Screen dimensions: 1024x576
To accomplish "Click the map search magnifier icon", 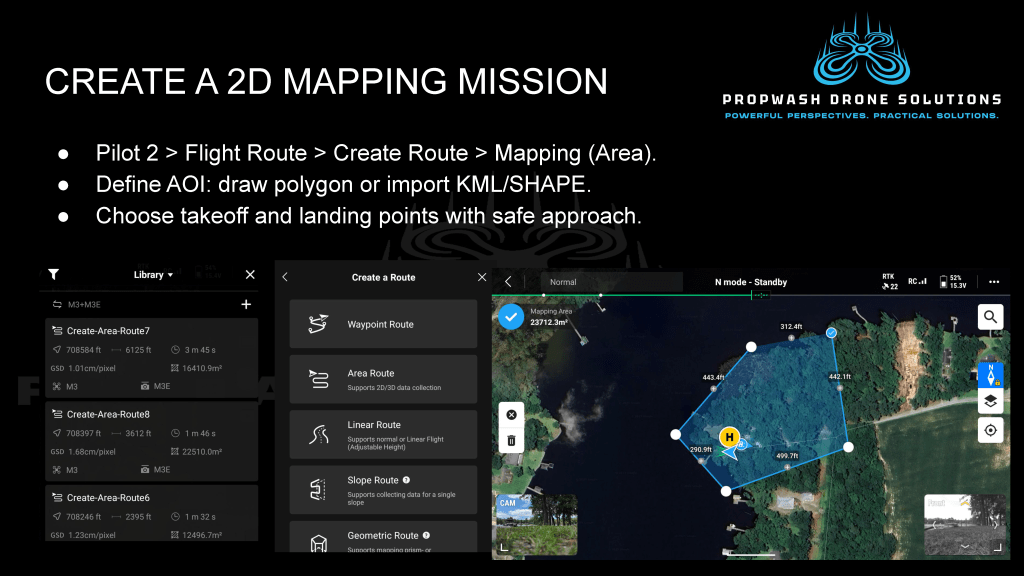I will point(990,317).
